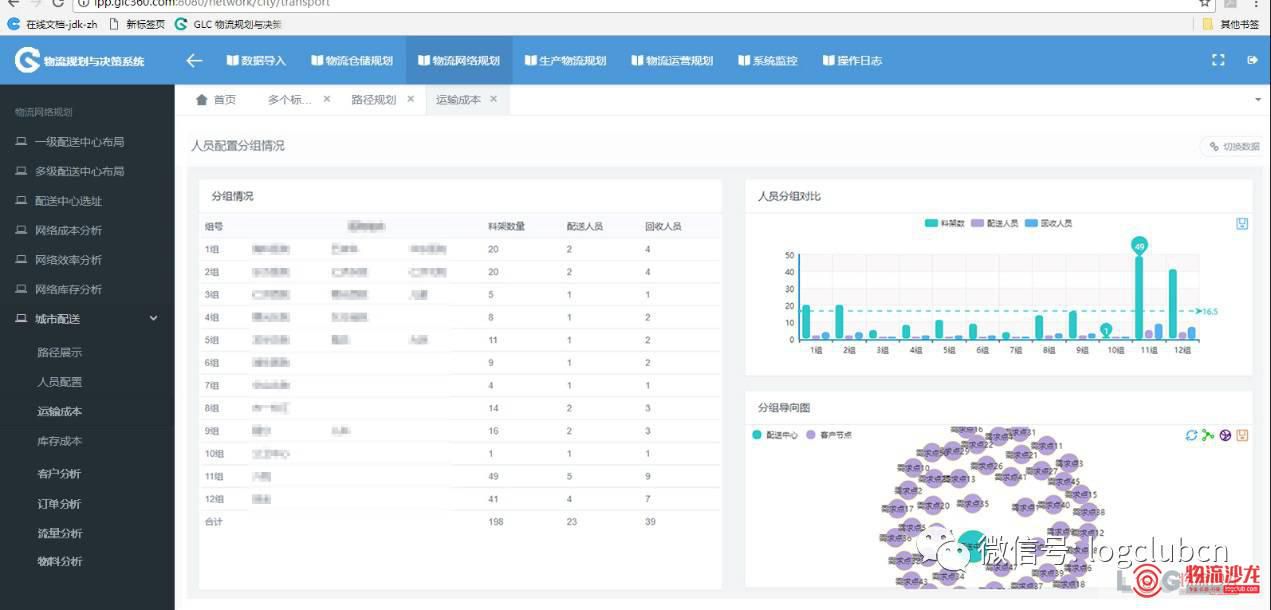Toggle the 回收人员 legend series
Image resolution: width=1271 pixels, height=610 pixels.
1048,223
